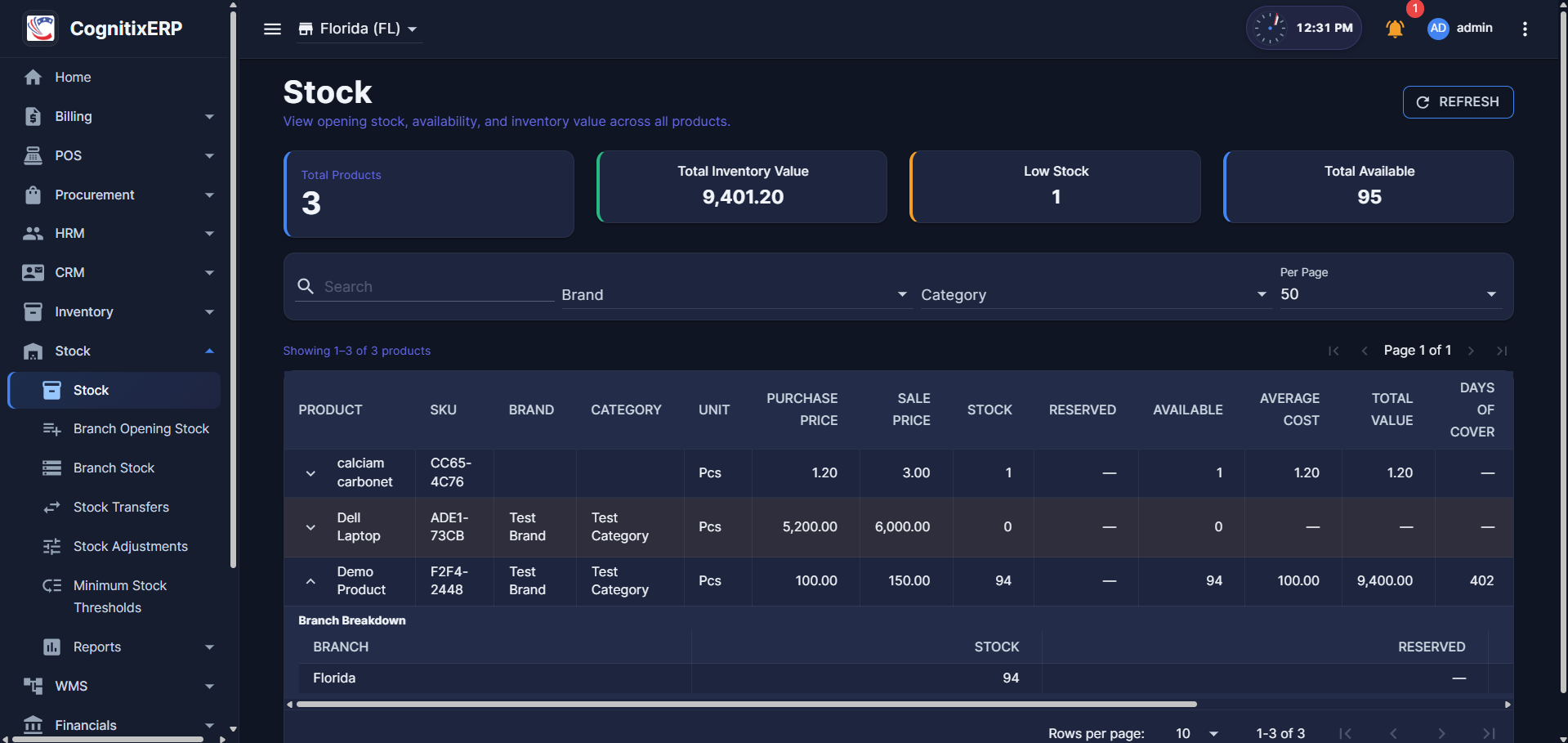The image size is (1568, 743).
Task: Click the Showing 1–3 of 3 products text
Action: 356,351
